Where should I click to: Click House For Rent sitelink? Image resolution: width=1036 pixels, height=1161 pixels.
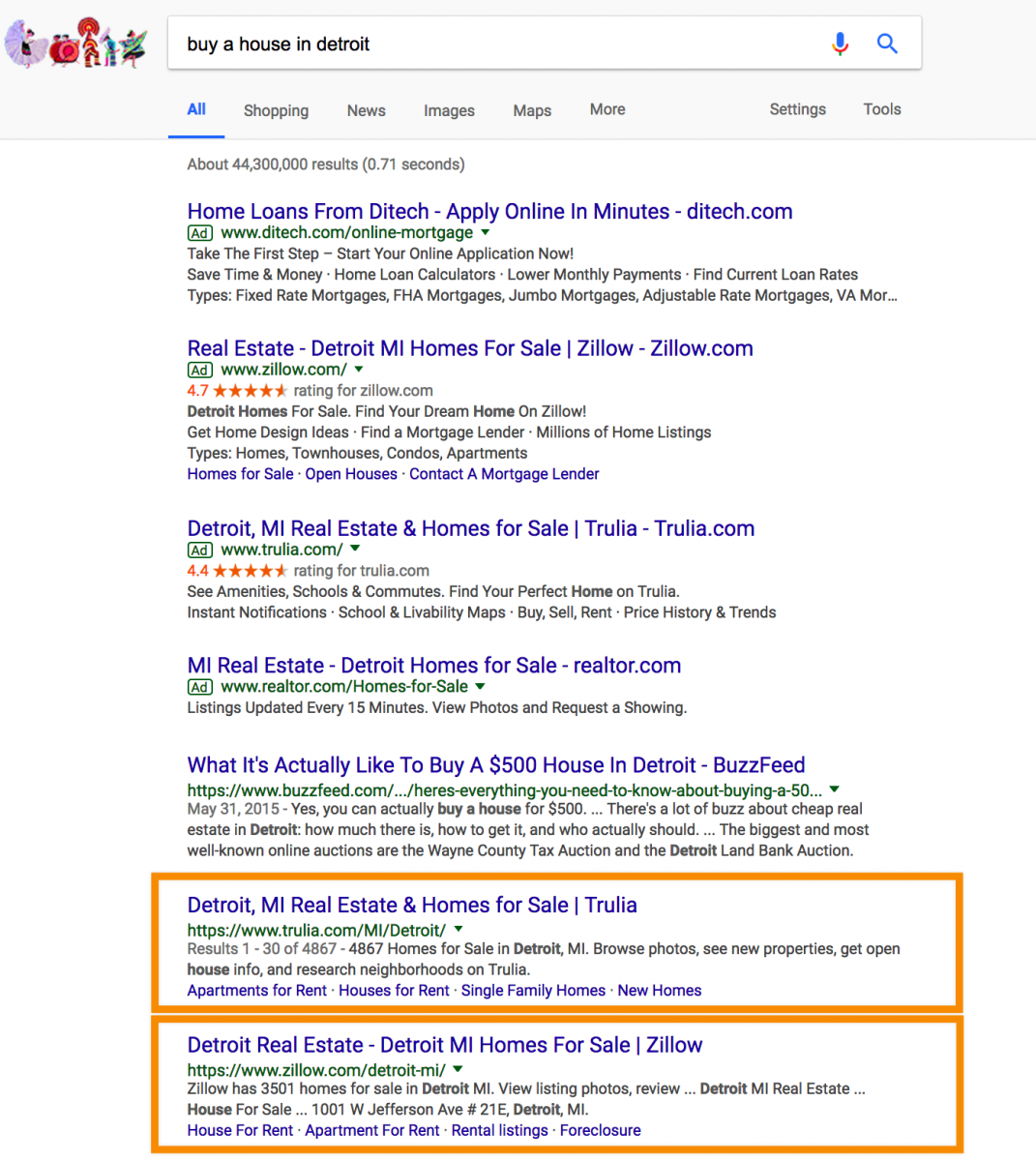click(240, 1130)
